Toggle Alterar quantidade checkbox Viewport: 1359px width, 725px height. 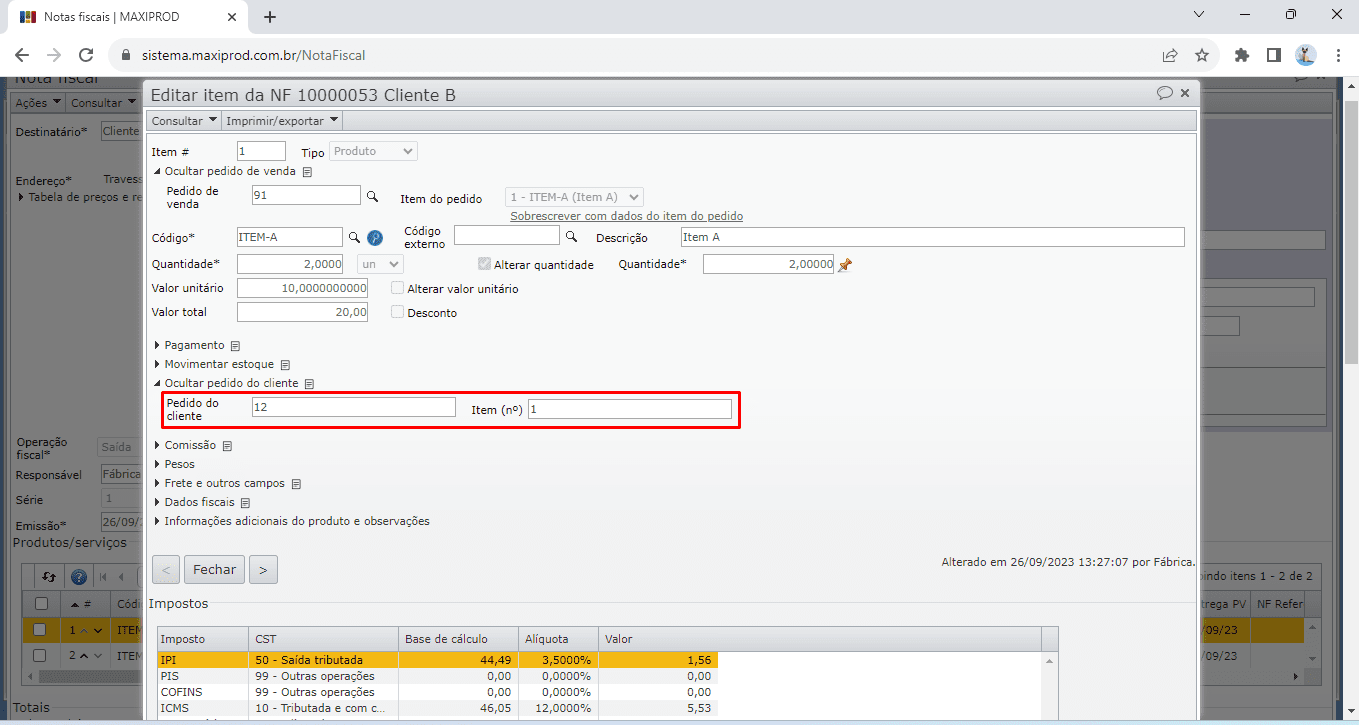tap(485, 264)
